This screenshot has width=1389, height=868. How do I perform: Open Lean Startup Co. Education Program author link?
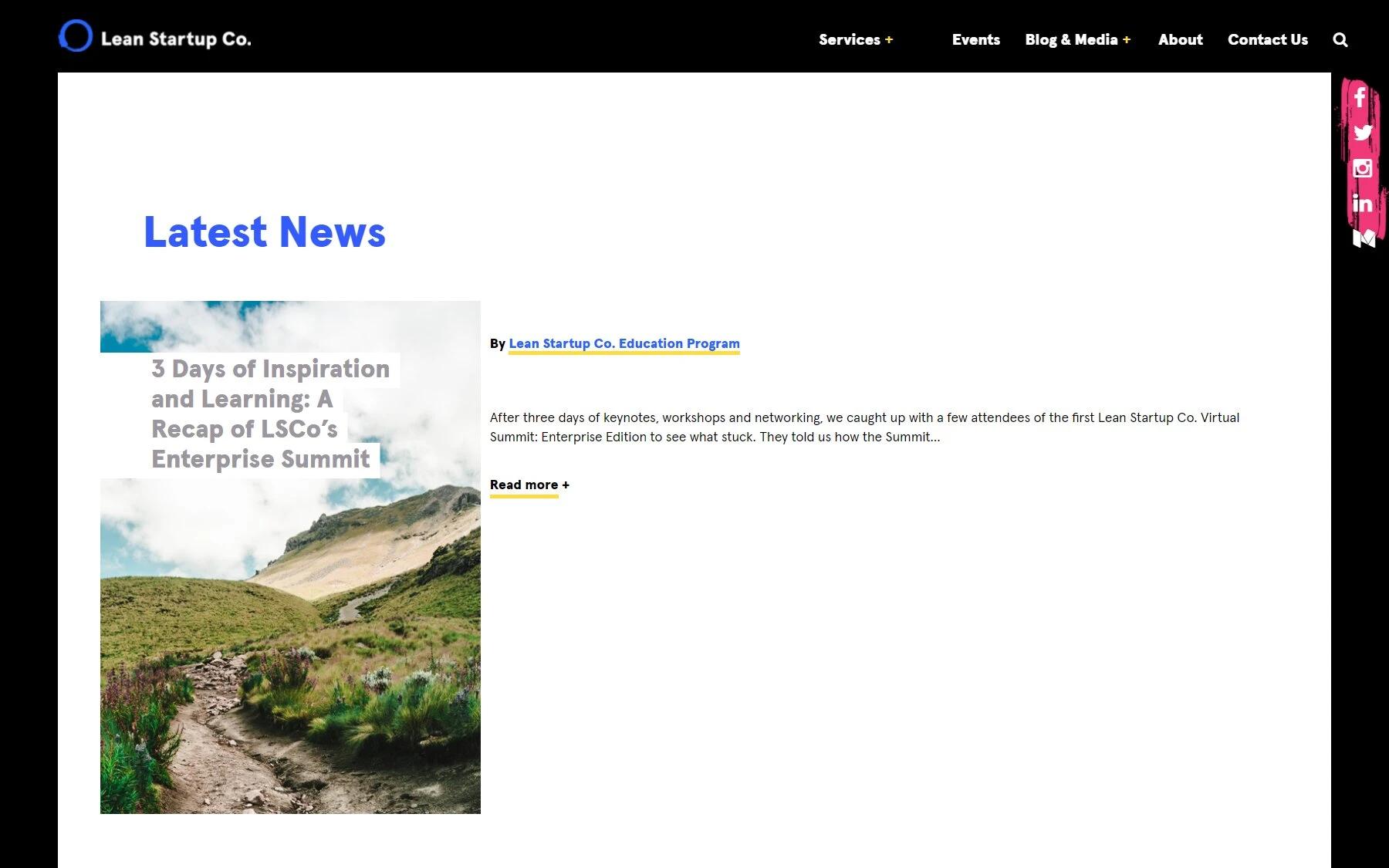[624, 344]
